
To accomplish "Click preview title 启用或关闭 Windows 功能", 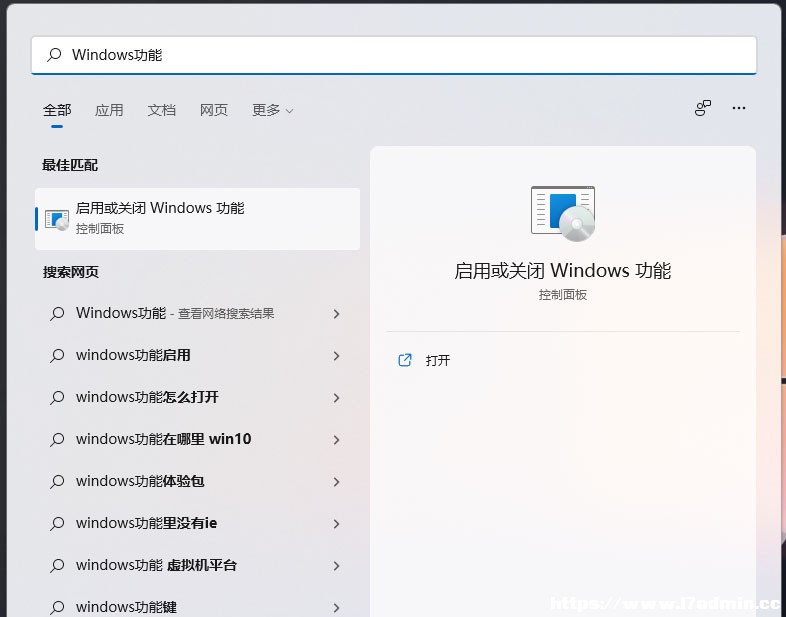I will (562, 271).
